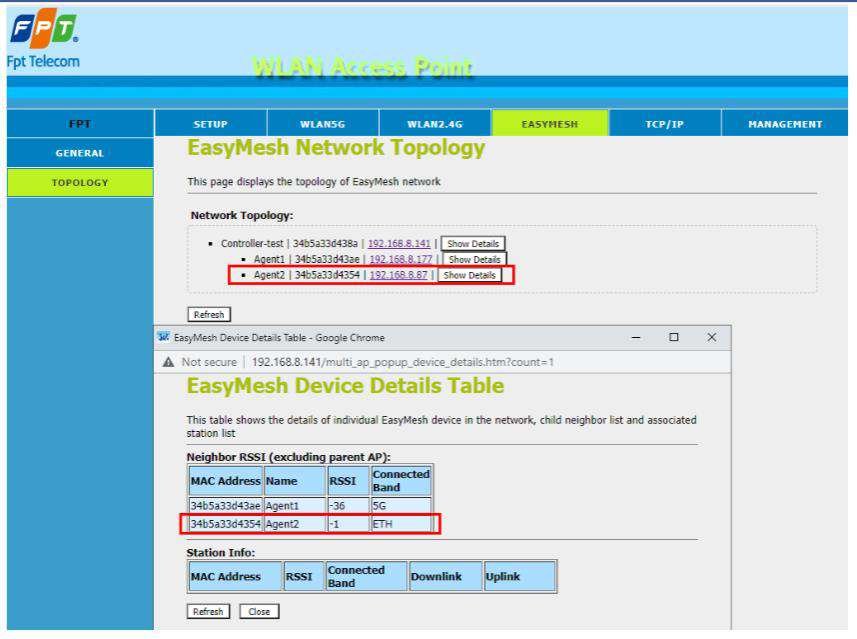This screenshot has width=857, height=639.
Task: Click the 5G connected band cell
Action: 401,506
